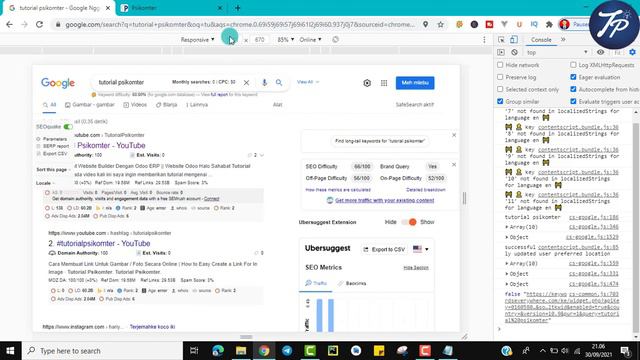The width and height of the screenshot is (640, 360).
Task: Enable Selected context only checkbox
Action: coord(500,89)
